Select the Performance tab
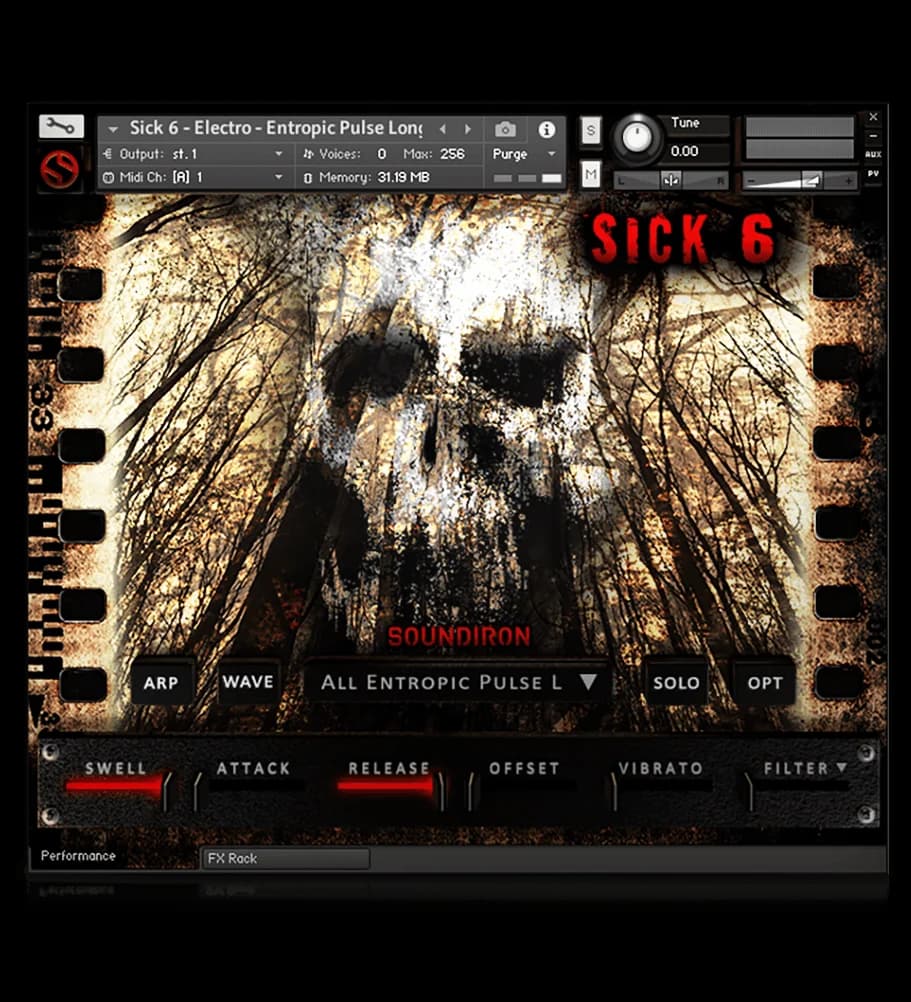Screen dimensions: 911x1002 click(77, 856)
